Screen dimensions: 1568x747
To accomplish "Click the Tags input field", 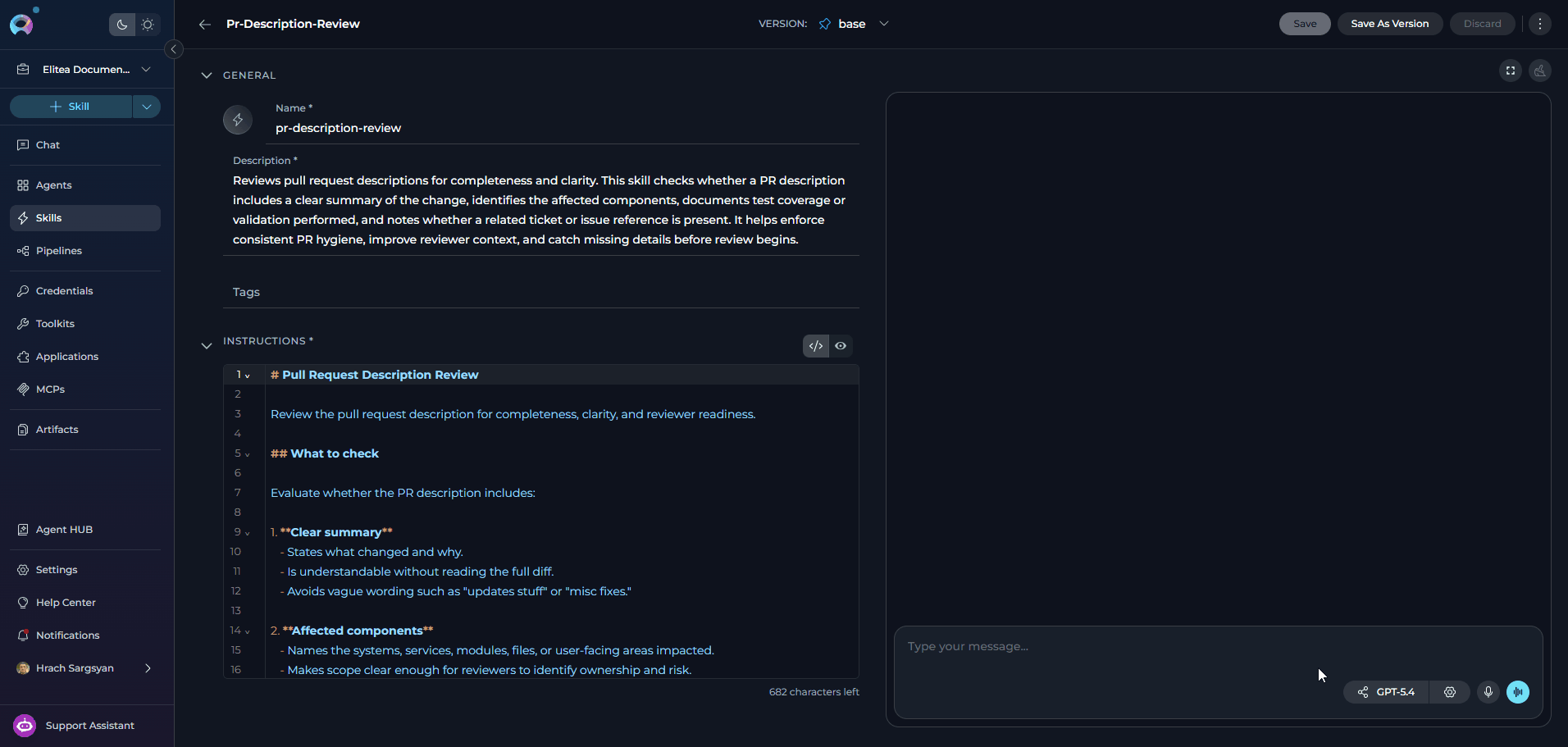I will click(541, 292).
